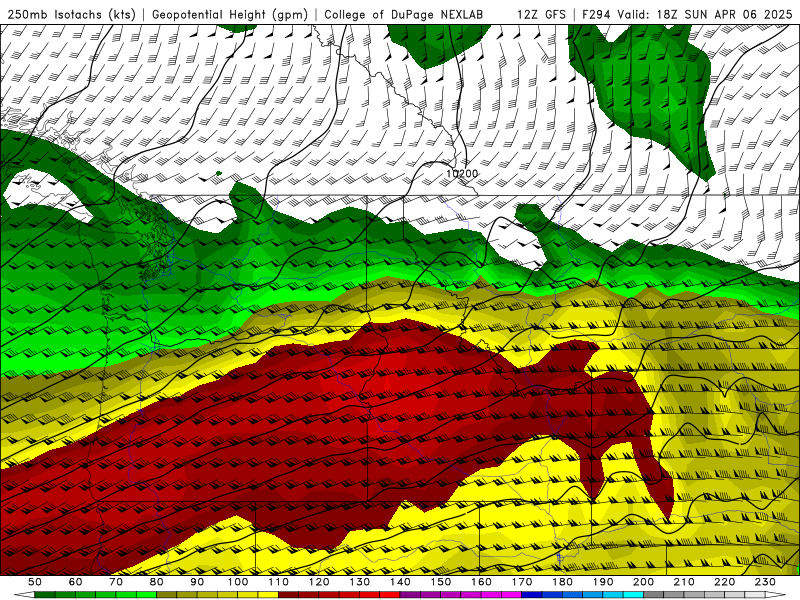The image size is (800, 600).
Task: Click the left arrow end of the color bar
Action: pyautogui.click(x=24, y=595)
